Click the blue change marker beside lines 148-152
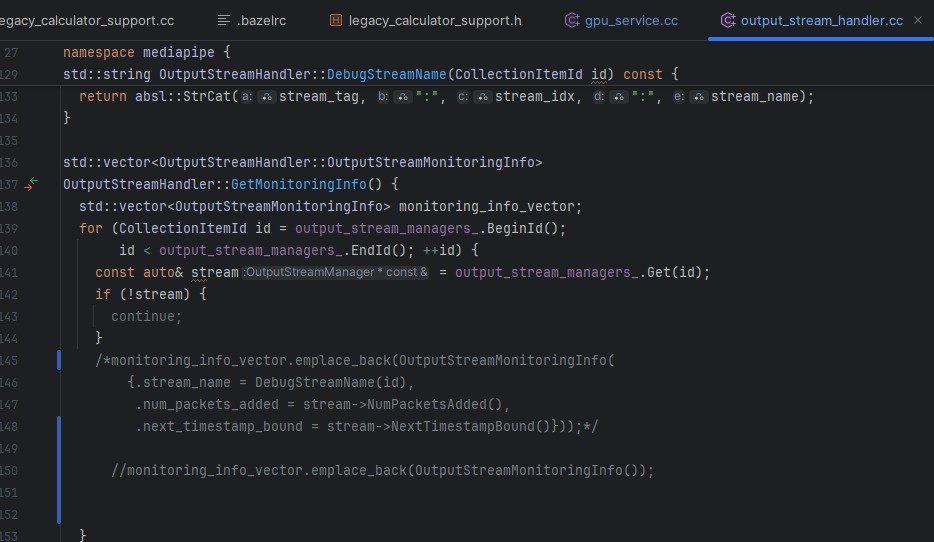 point(59,470)
